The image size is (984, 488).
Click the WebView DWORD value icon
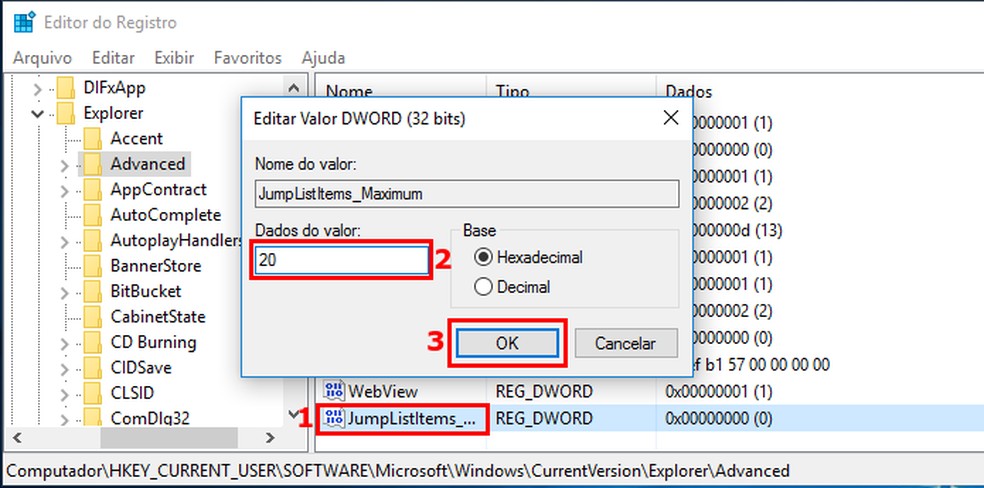pos(334,391)
